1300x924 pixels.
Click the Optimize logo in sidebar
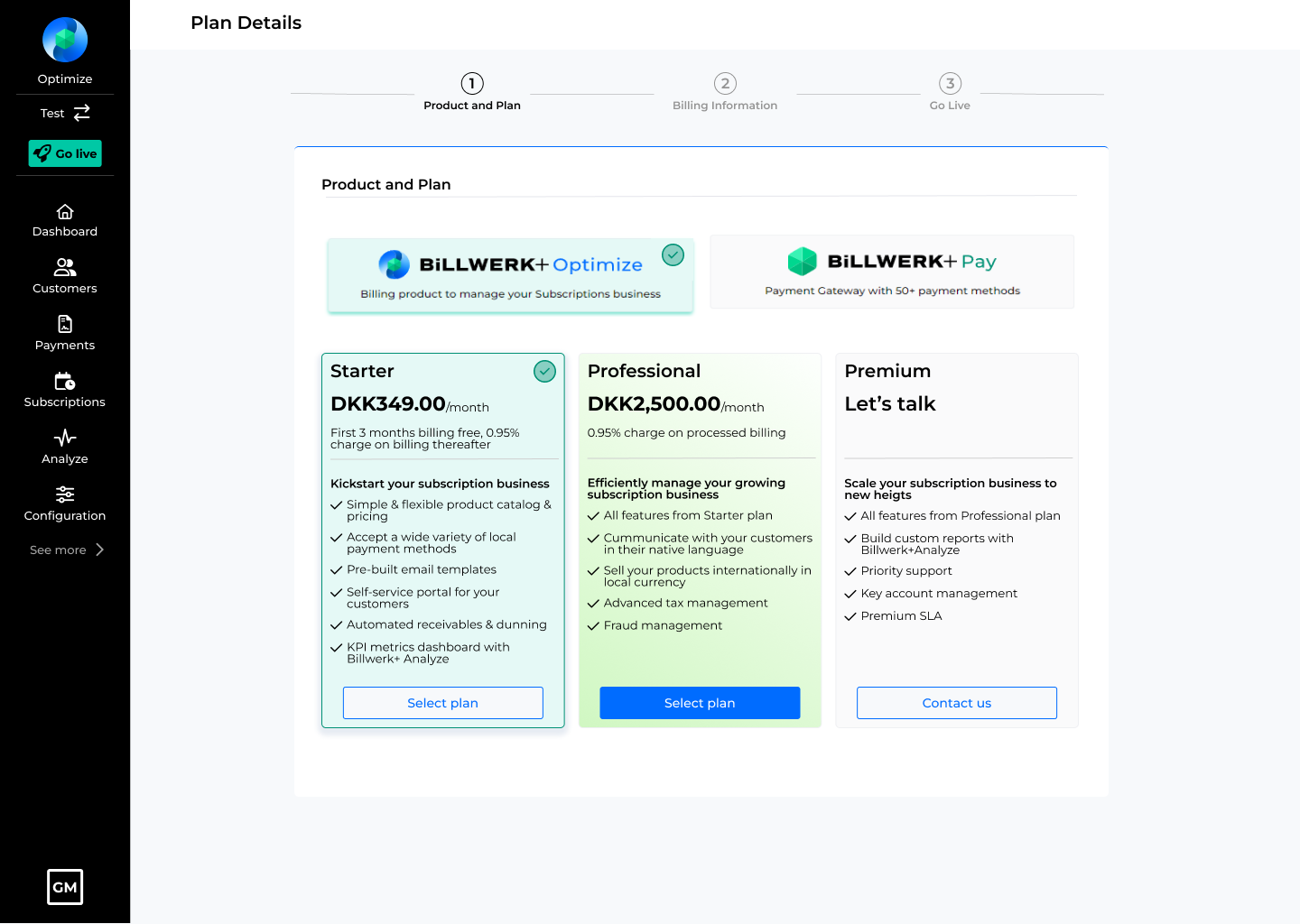(65, 40)
